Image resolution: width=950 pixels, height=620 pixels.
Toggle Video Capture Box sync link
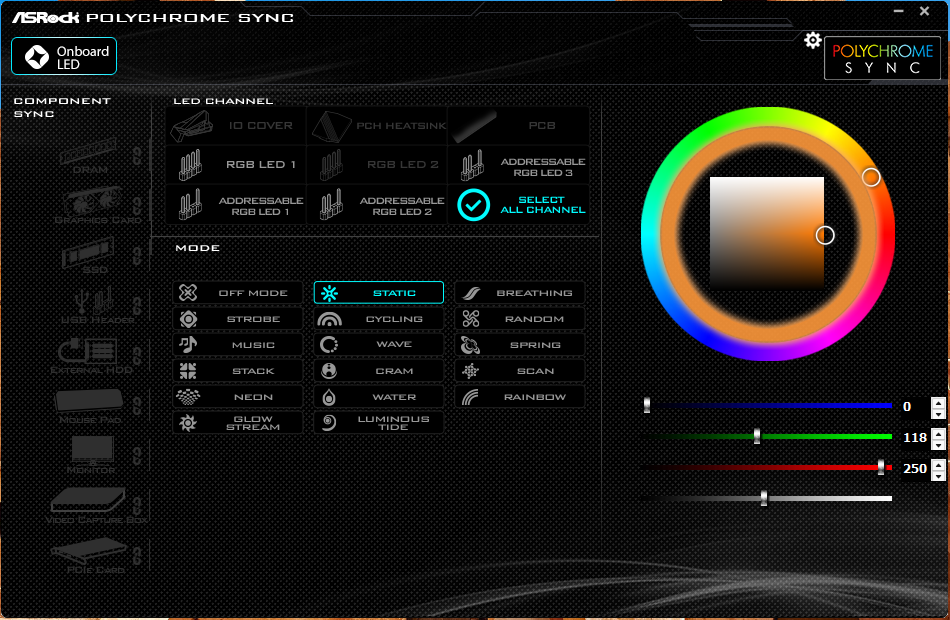(x=138, y=505)
